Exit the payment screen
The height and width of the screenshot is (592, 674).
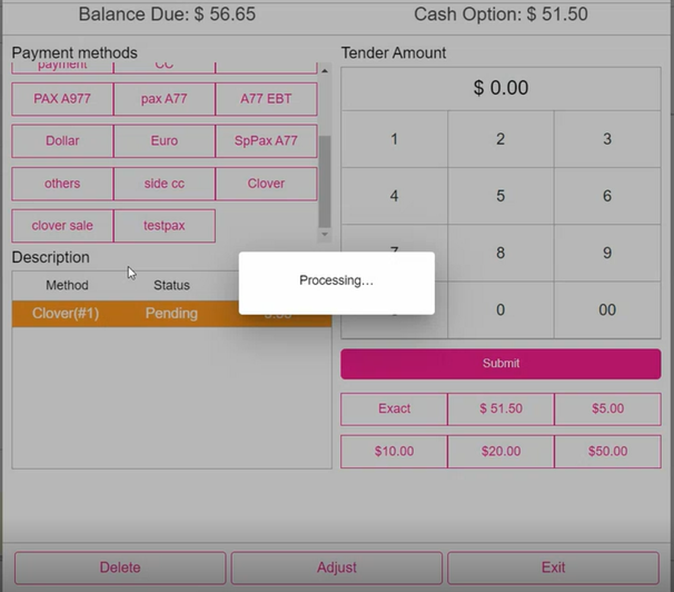click(x=553, y=567)
